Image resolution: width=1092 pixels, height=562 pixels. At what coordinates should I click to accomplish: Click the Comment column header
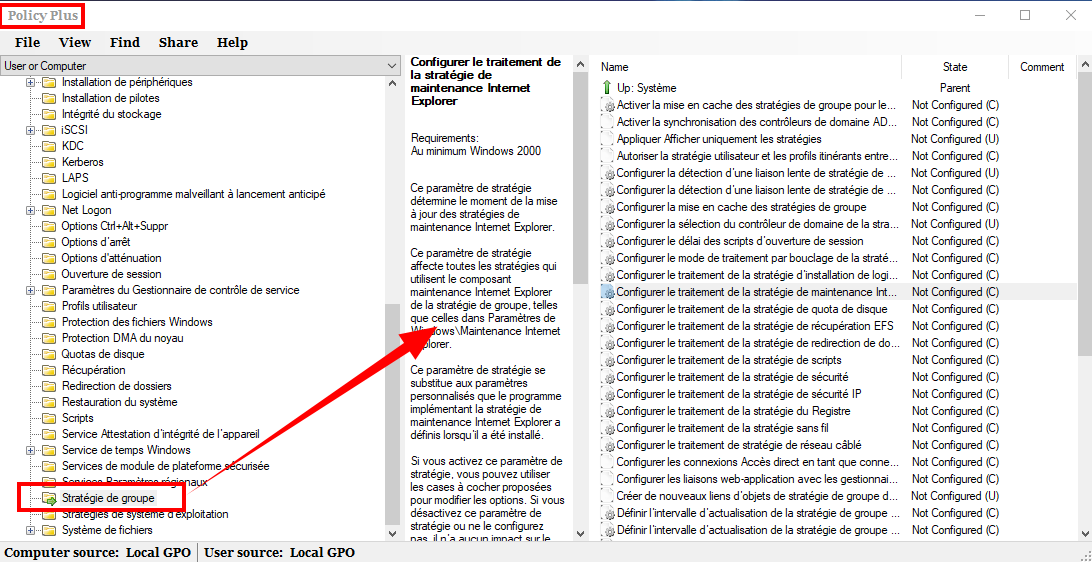coord(1042,67)
